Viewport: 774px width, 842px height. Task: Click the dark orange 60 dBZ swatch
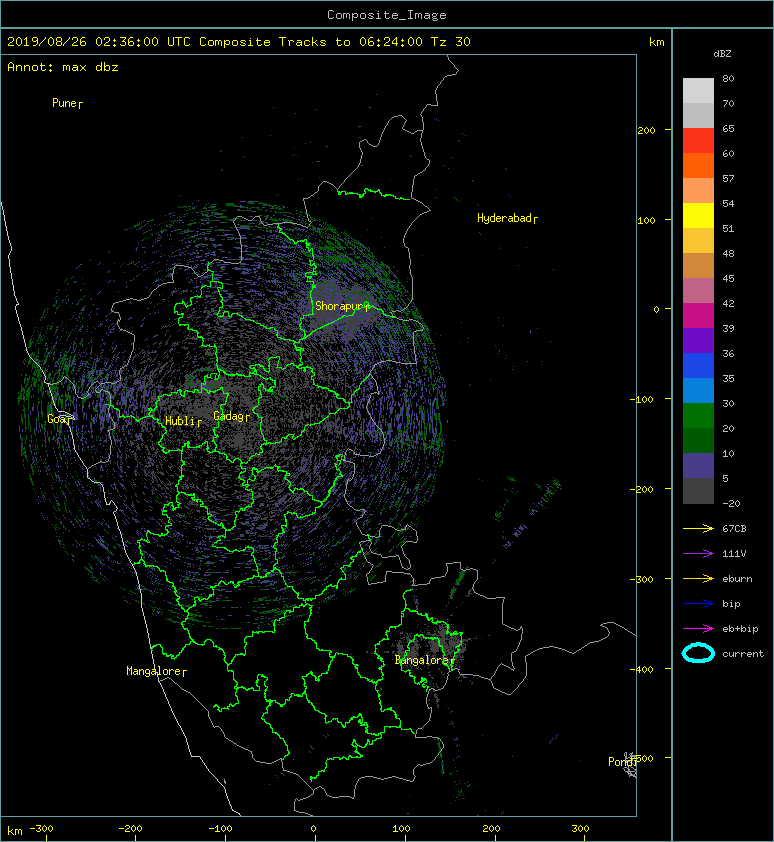(x=698, y=165)
